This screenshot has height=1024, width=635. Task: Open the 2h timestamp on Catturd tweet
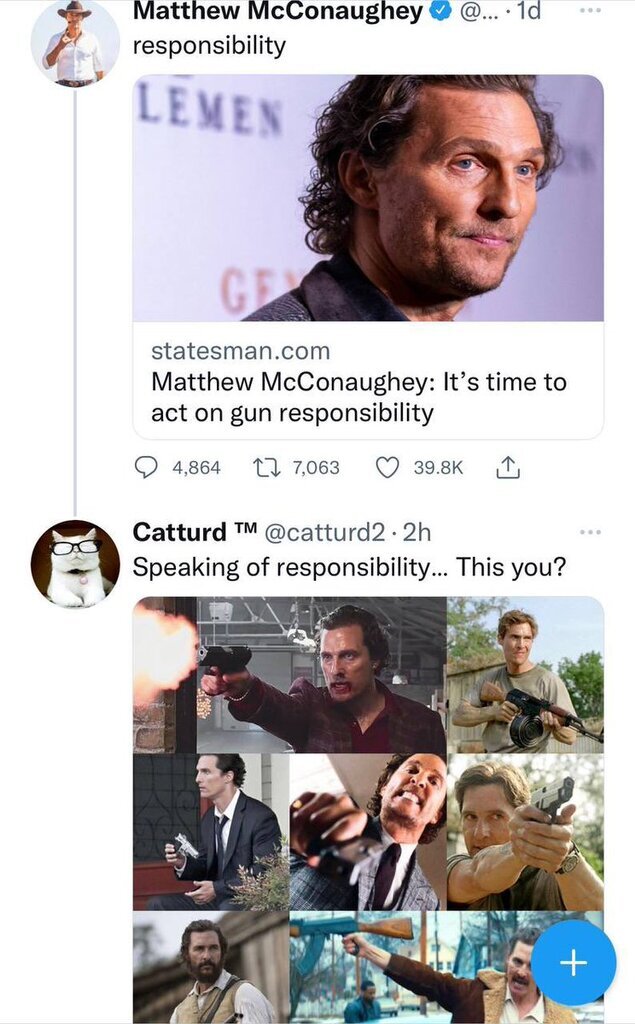coord(417,533)
